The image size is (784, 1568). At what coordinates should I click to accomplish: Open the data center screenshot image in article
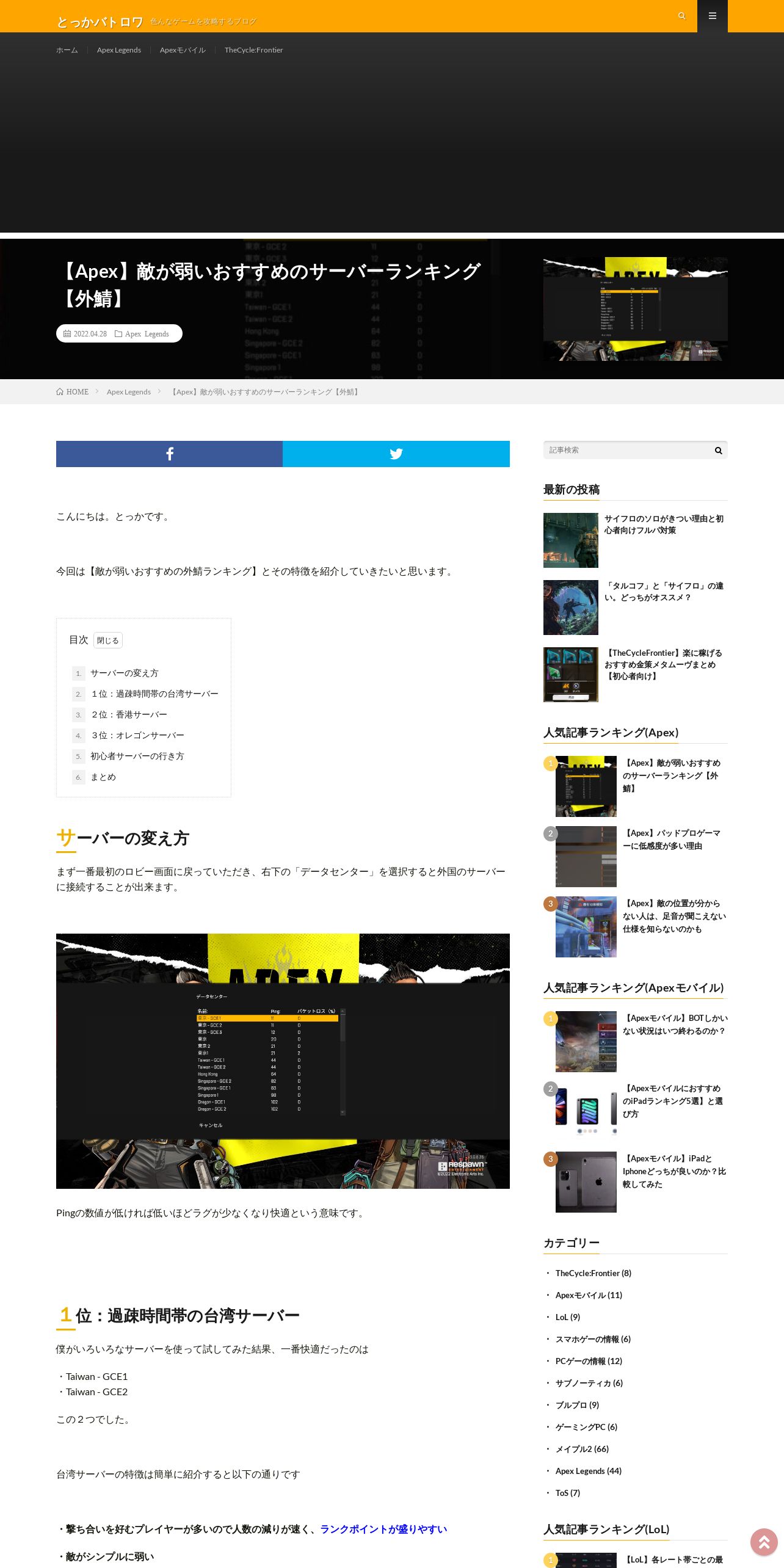(283, 1061)
